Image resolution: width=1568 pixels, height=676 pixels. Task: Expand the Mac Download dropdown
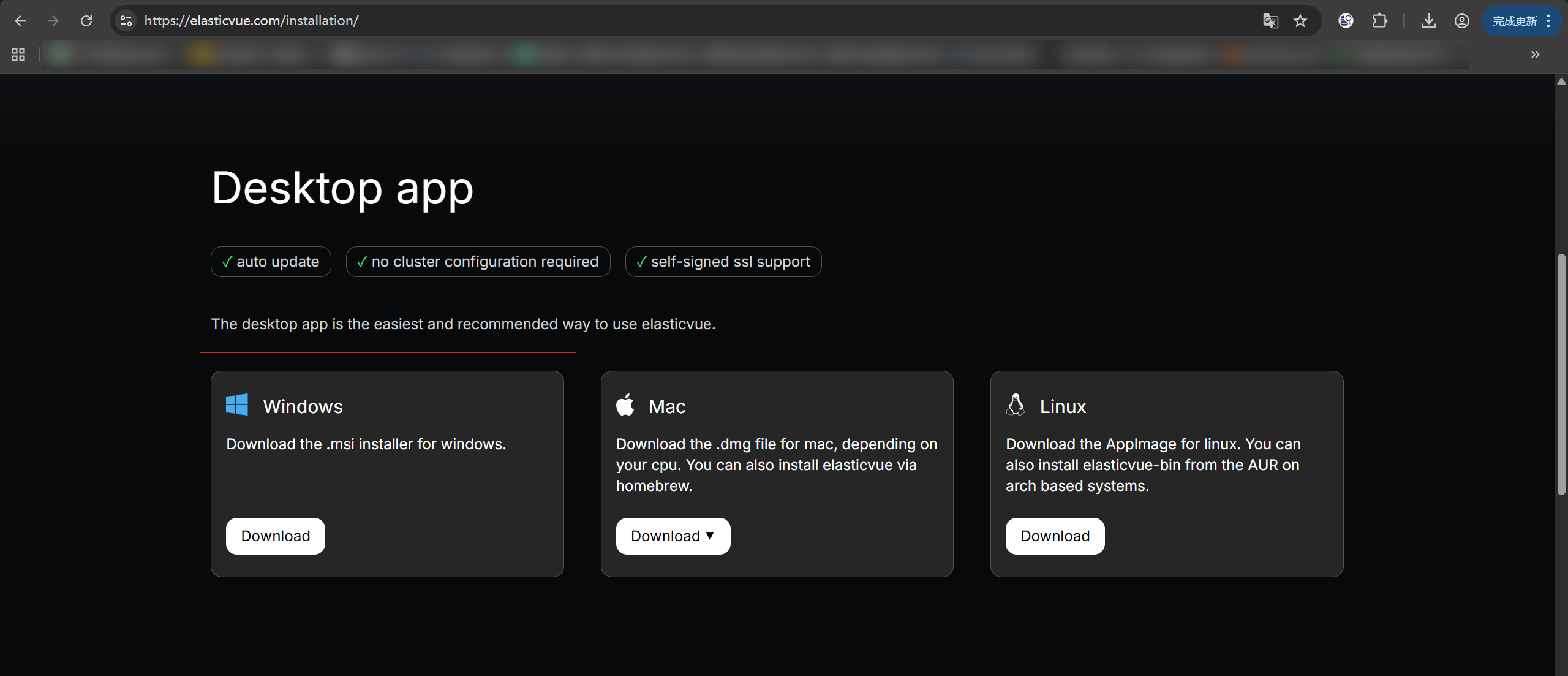(x=673, y=536)
